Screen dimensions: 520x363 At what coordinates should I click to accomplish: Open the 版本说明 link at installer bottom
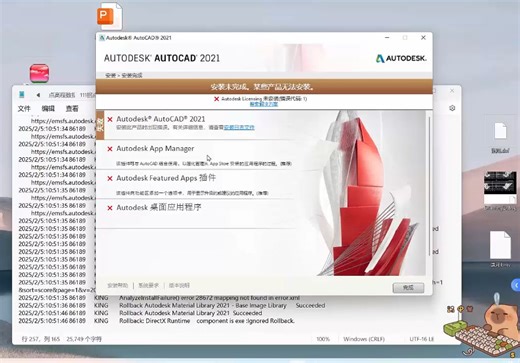coord(179,285)
